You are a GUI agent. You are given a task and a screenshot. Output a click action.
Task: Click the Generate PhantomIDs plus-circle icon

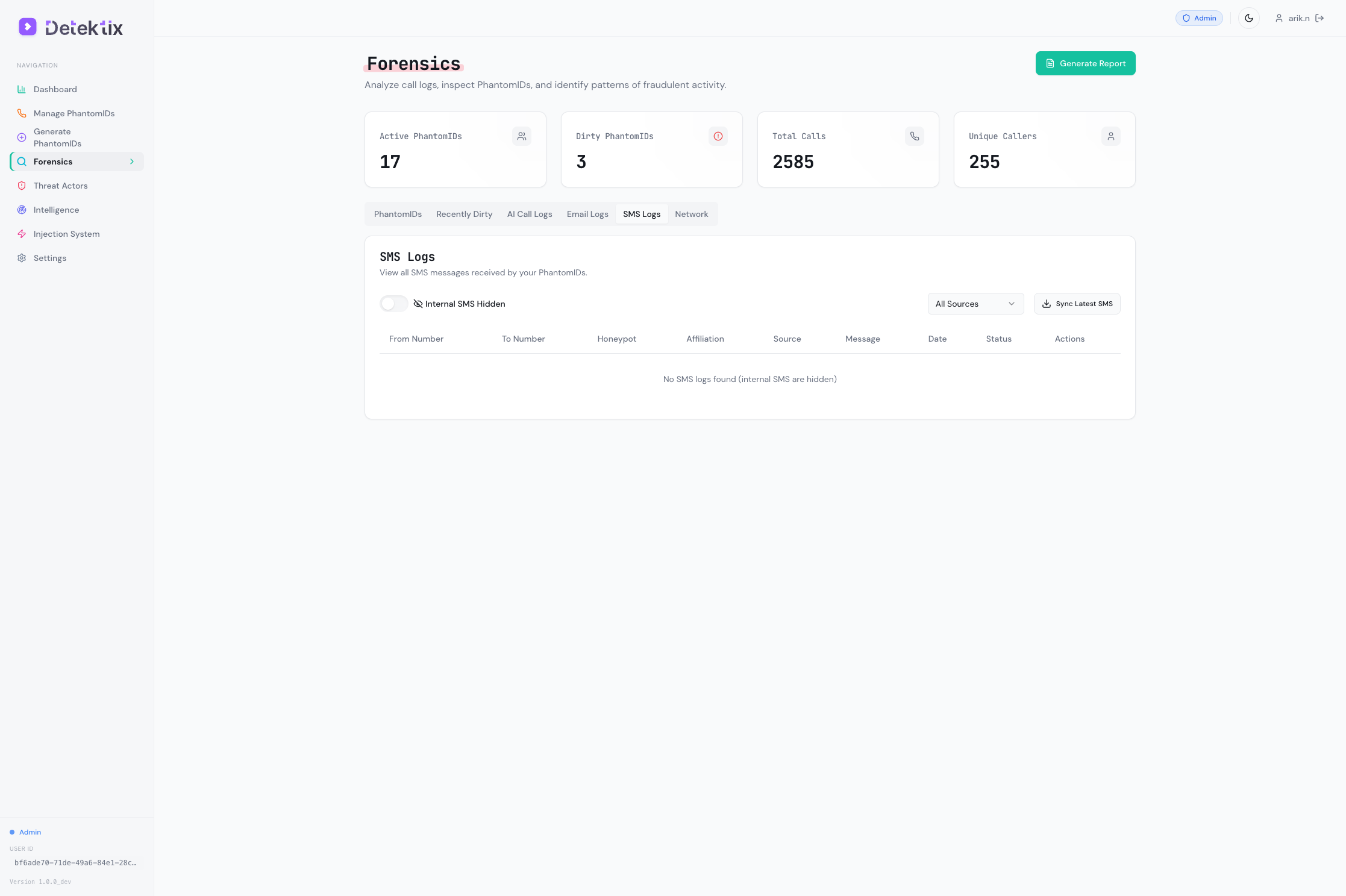click(22, 137)
